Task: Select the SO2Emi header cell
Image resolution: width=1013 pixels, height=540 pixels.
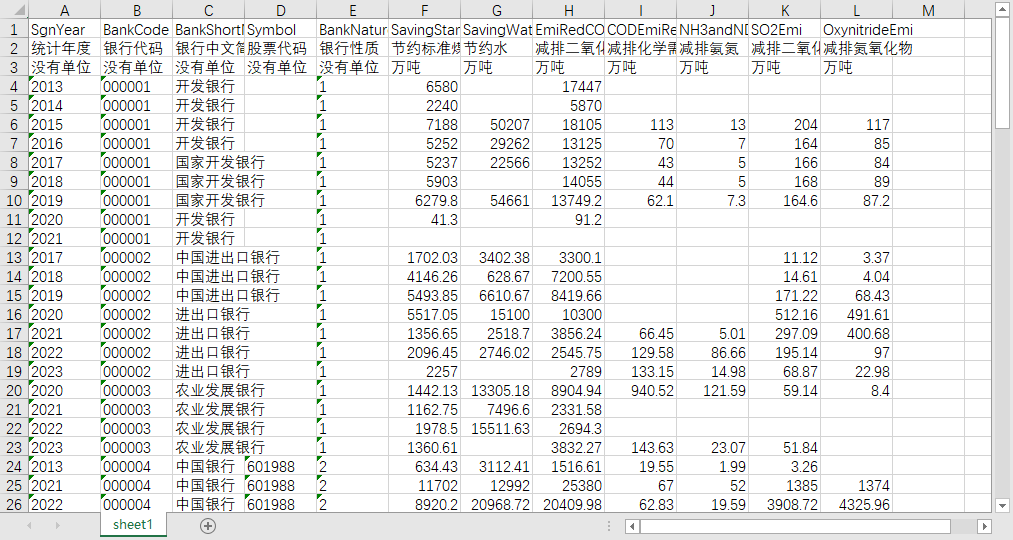Action: click(x=785, y=29)
